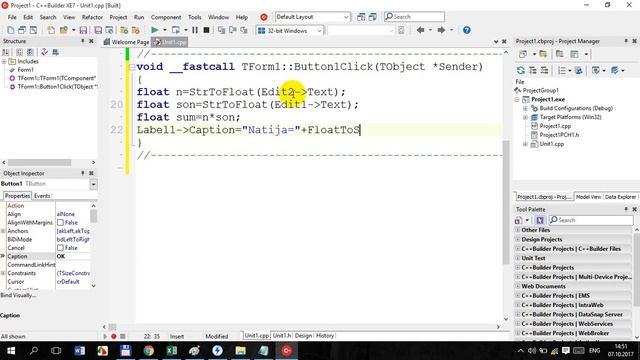Switch to the Events tab
The height and width of the screenshot is (360, 640).
[42, 196]
